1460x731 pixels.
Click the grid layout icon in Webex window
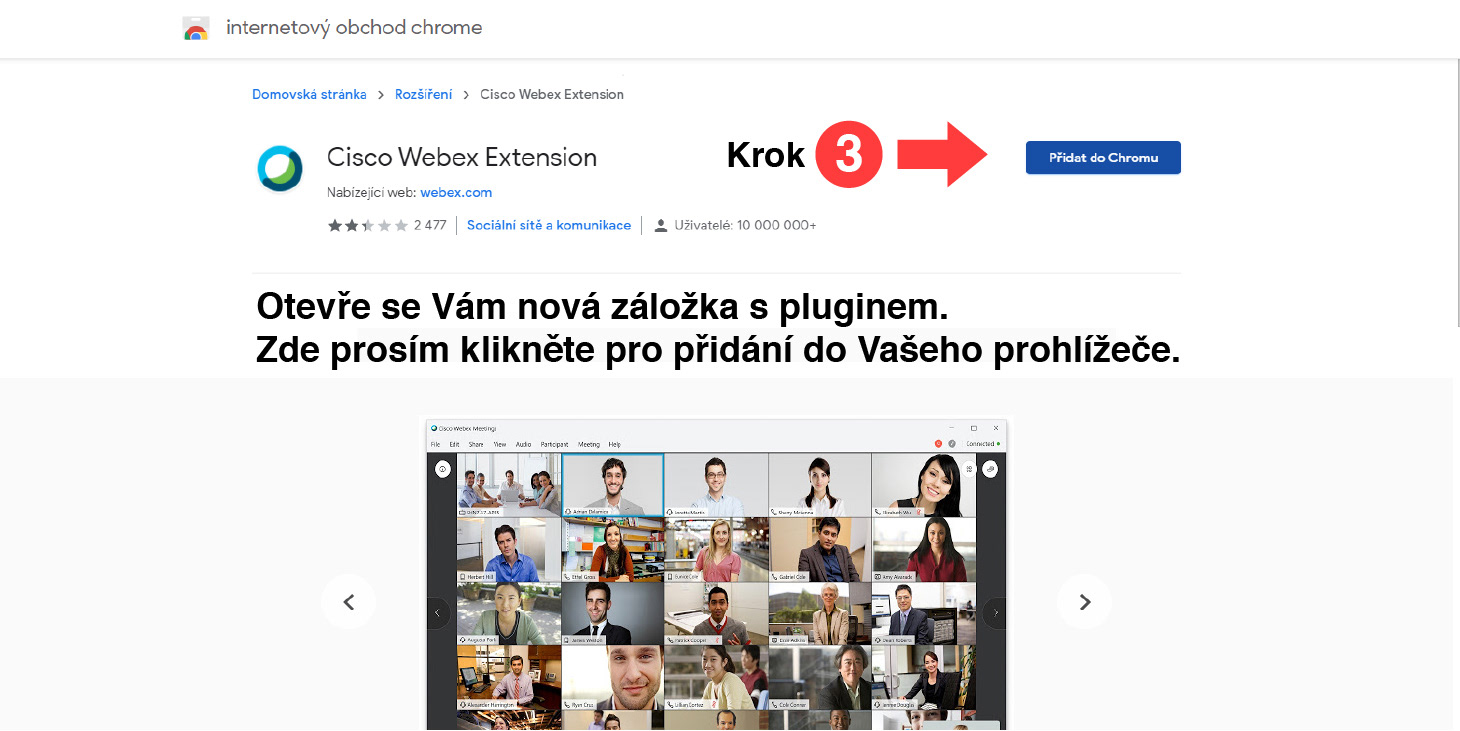click(x=969, y=469)
